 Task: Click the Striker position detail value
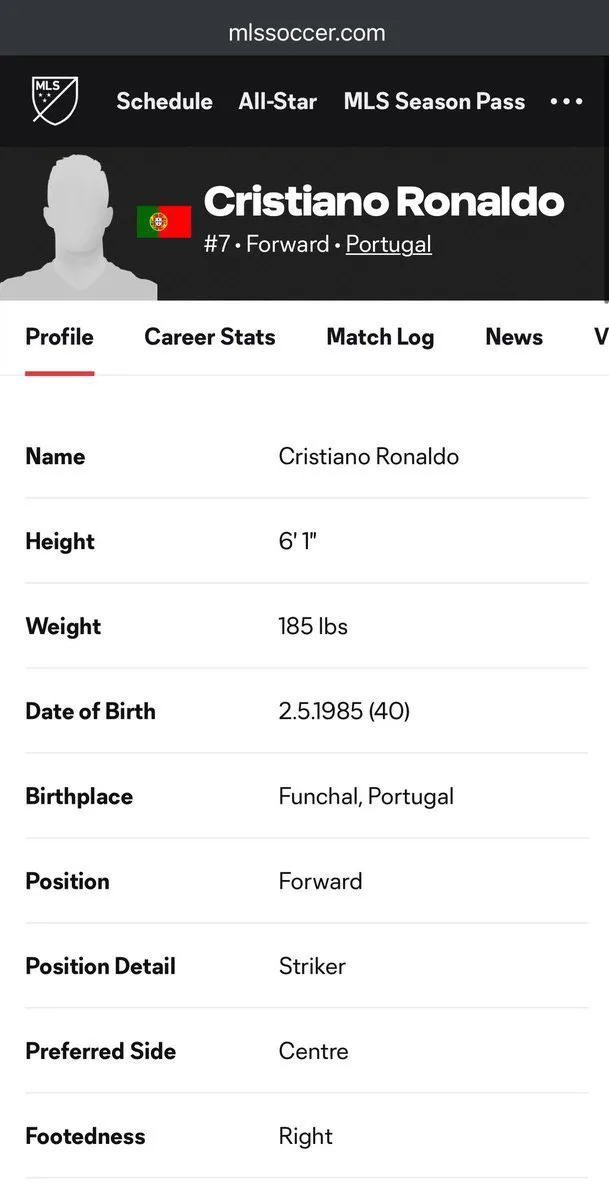[x=312, y=966]
